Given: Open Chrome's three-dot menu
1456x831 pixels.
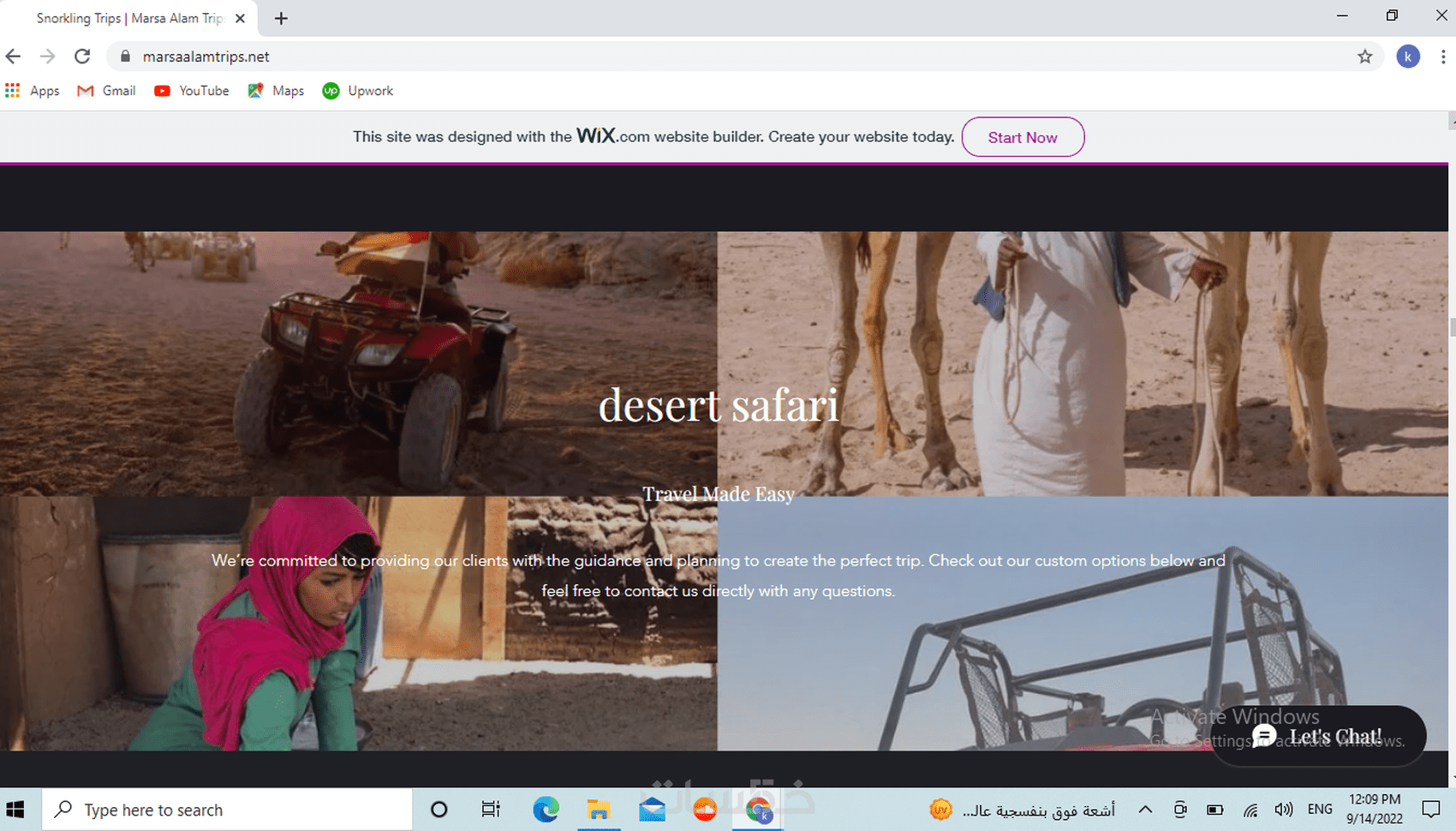Looking at the screenshot, I should pos(1443,57).
